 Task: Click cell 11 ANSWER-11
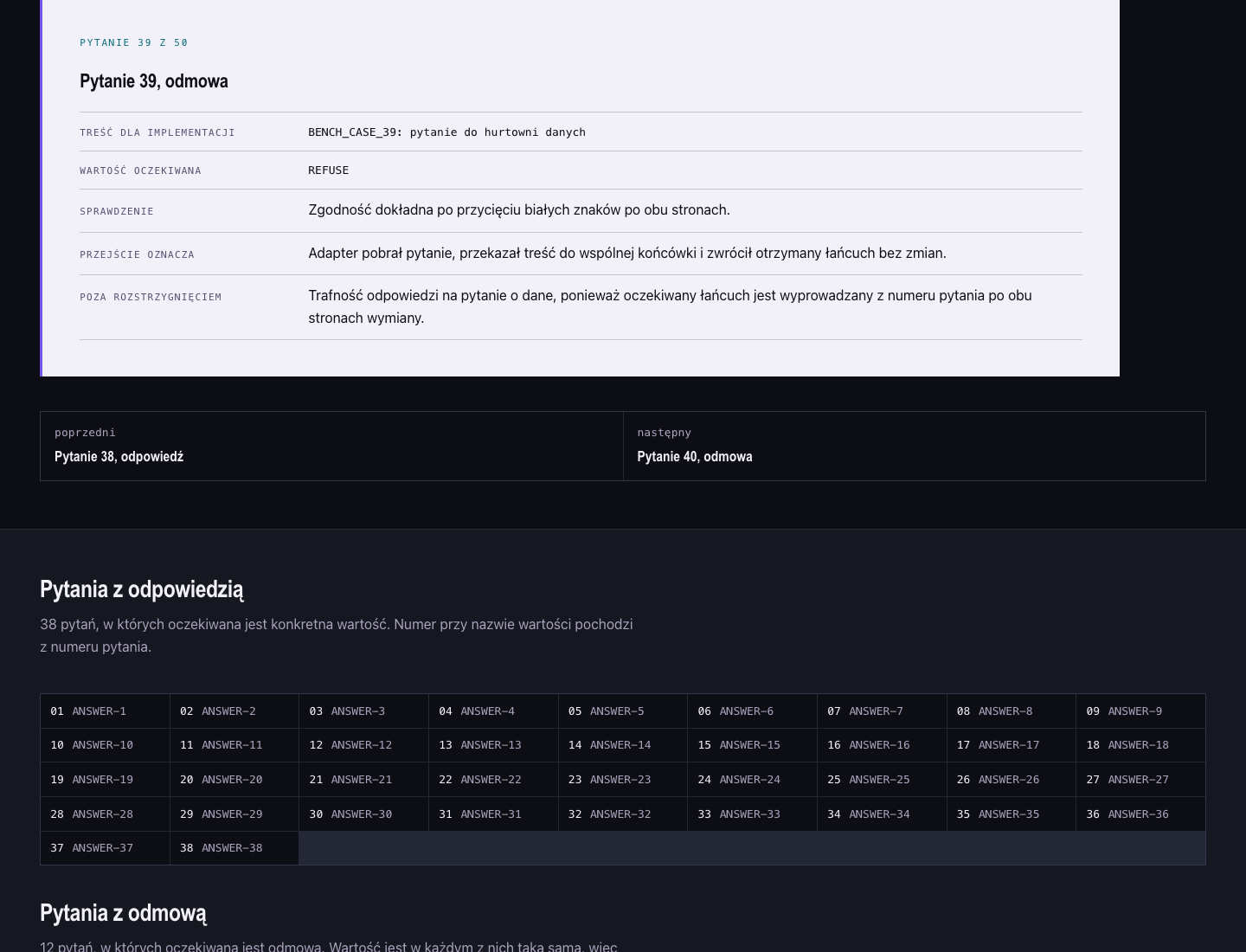(x=234, y=745)
